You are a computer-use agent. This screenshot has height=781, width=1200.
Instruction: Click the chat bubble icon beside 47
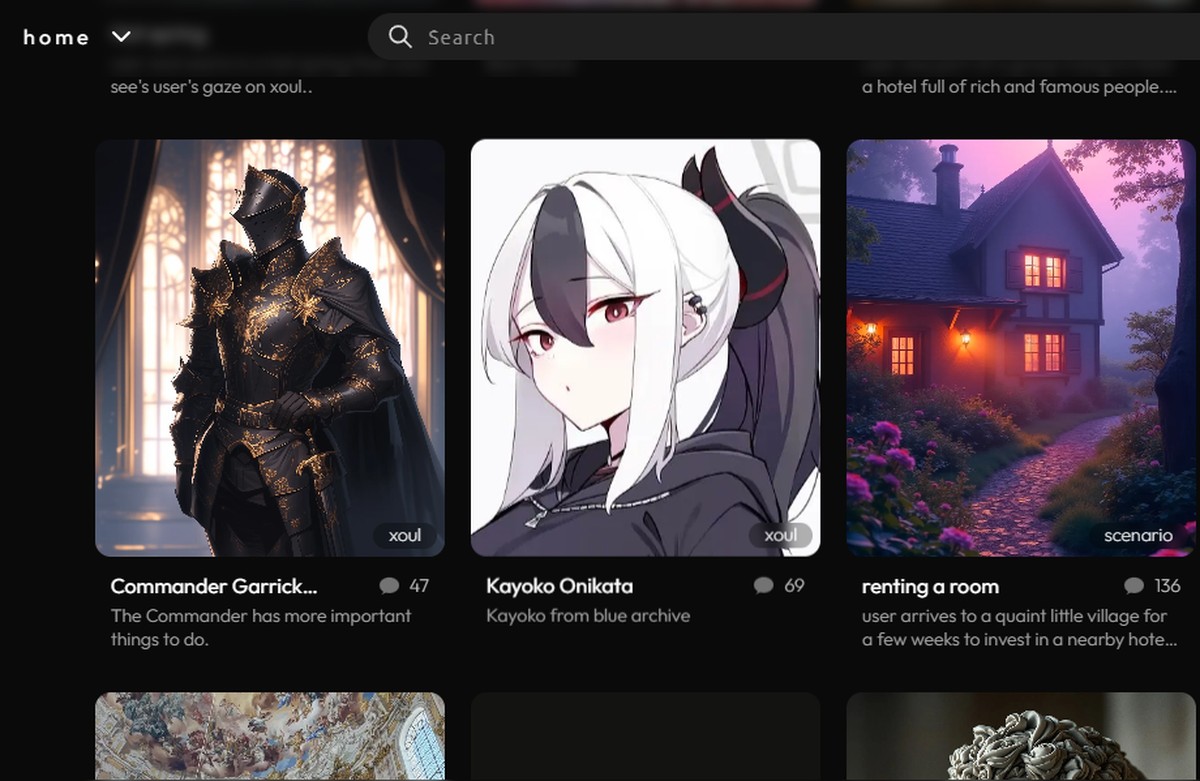(x=390, y=586)
